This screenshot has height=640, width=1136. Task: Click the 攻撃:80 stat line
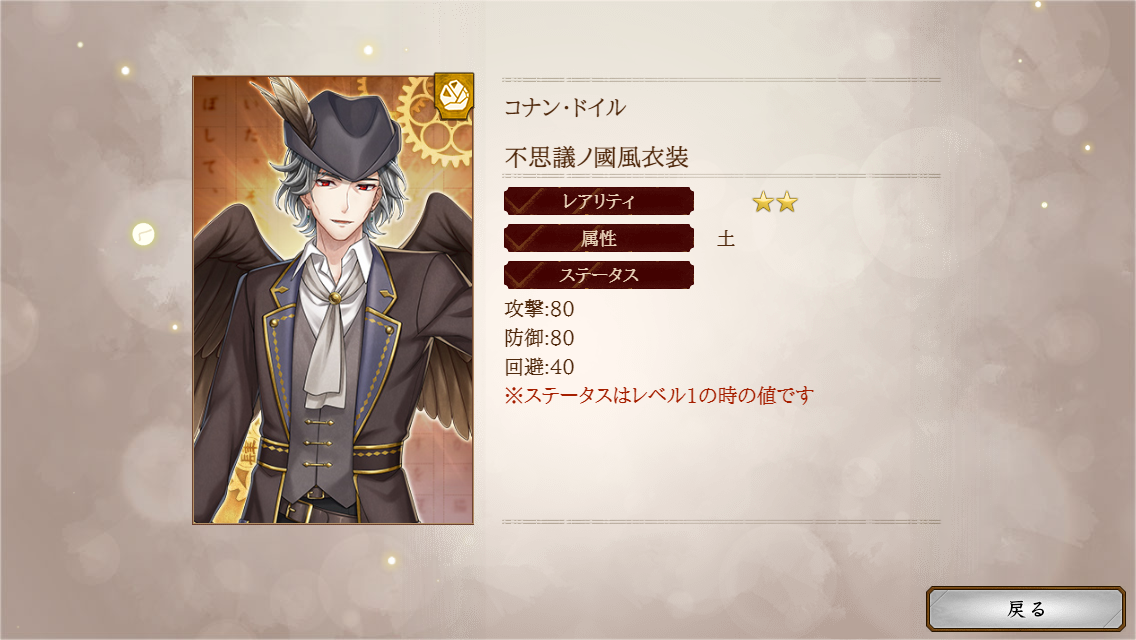coord(540,309)
